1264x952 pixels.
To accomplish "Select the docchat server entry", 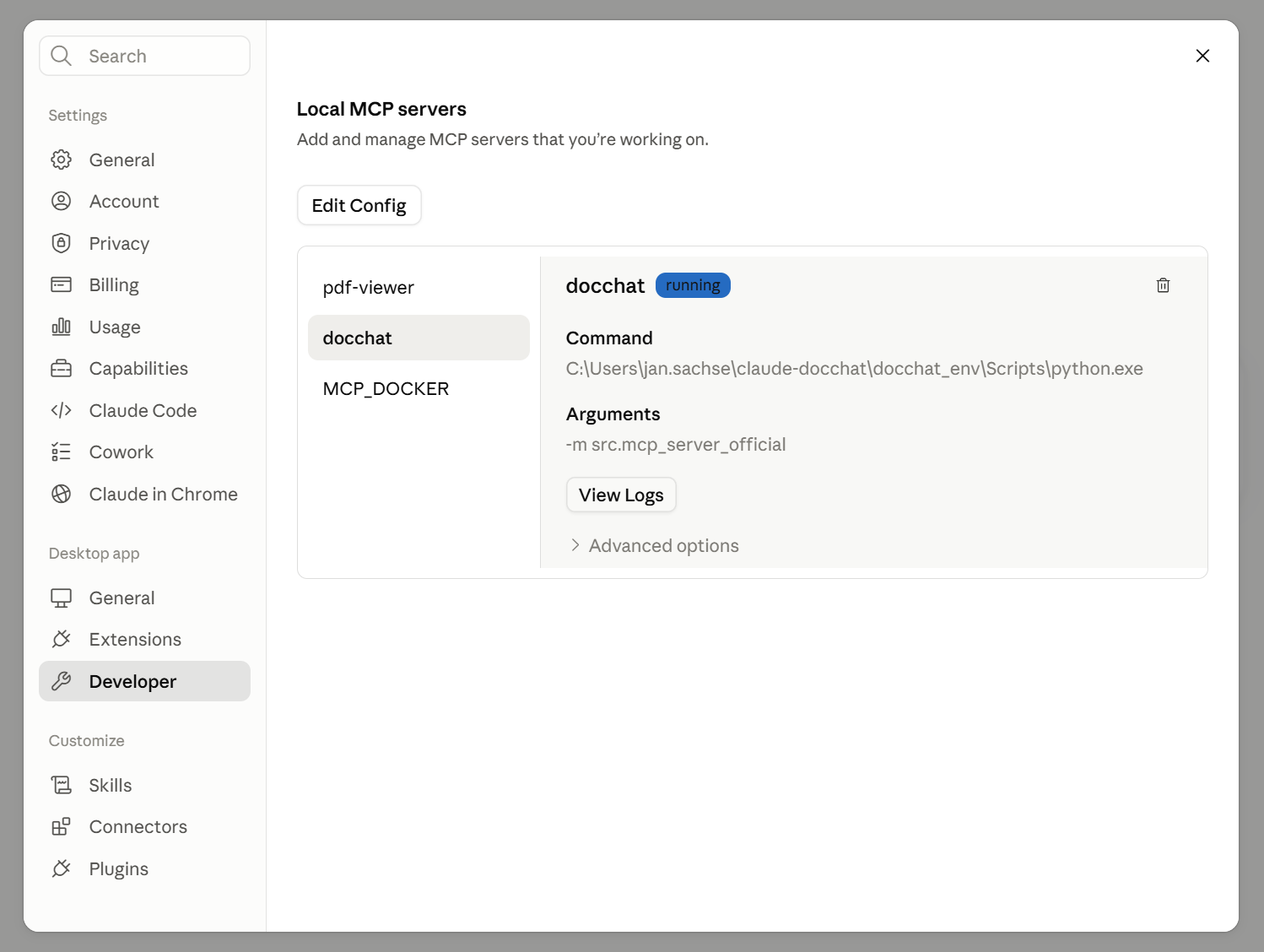I will pyautogui.click(x=419, y=338).
